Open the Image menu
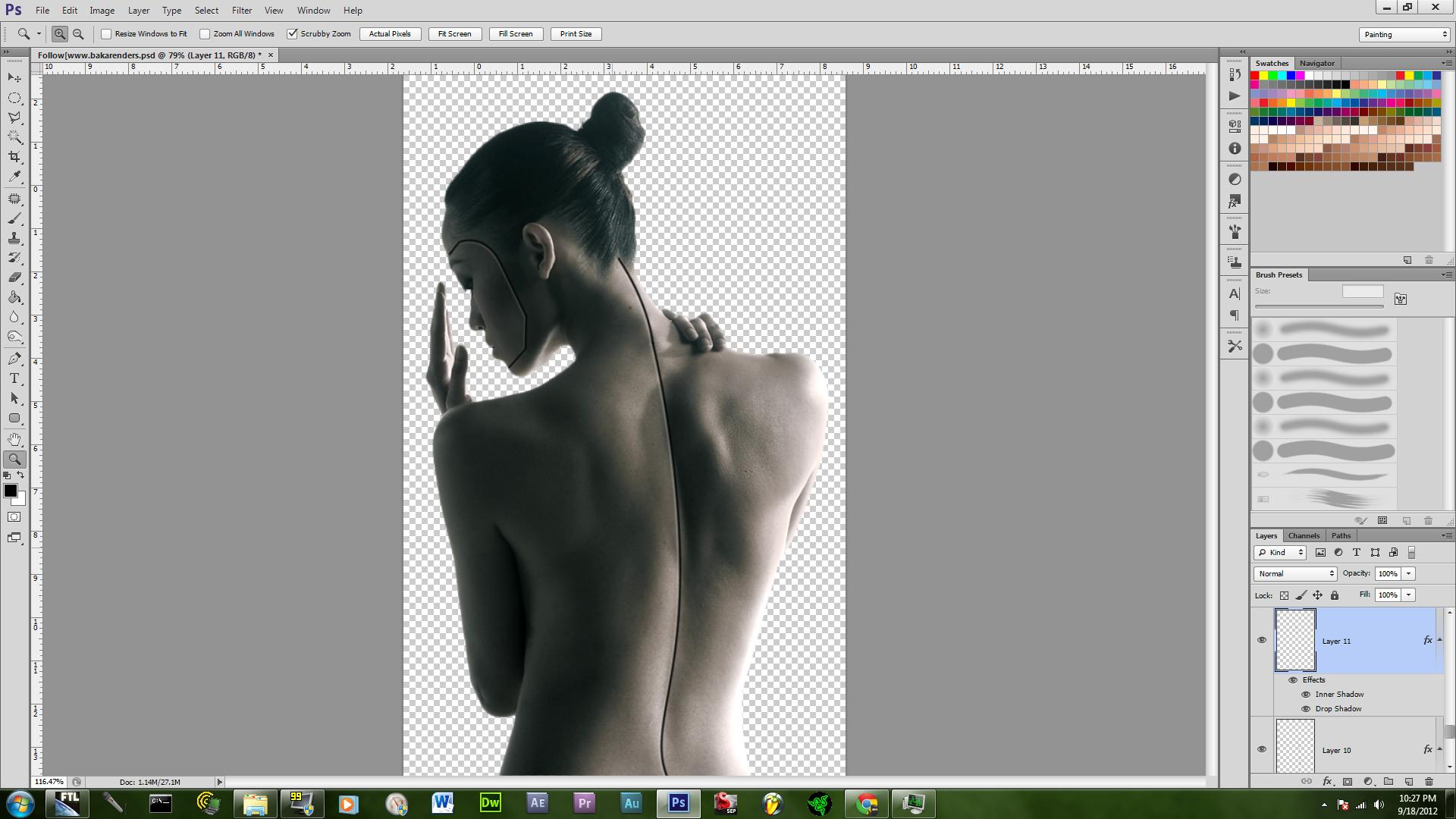 click(102, 11)
